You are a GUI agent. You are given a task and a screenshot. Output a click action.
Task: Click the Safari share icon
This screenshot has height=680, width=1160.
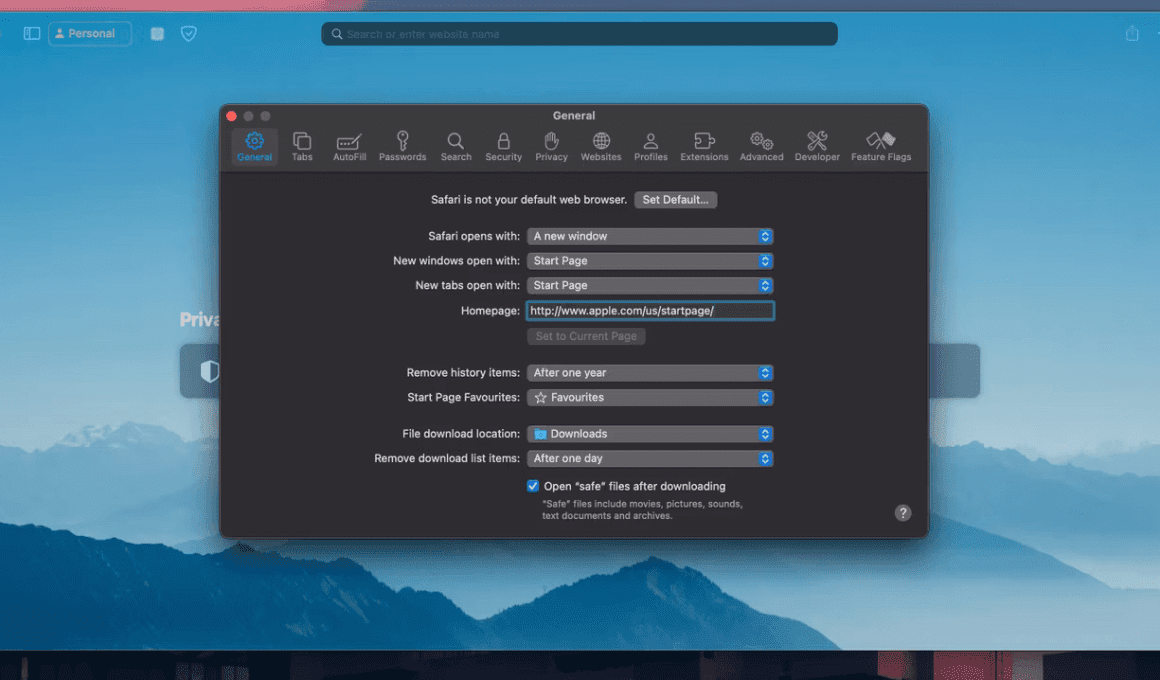pyautogui.click(x=1132, y=33)
